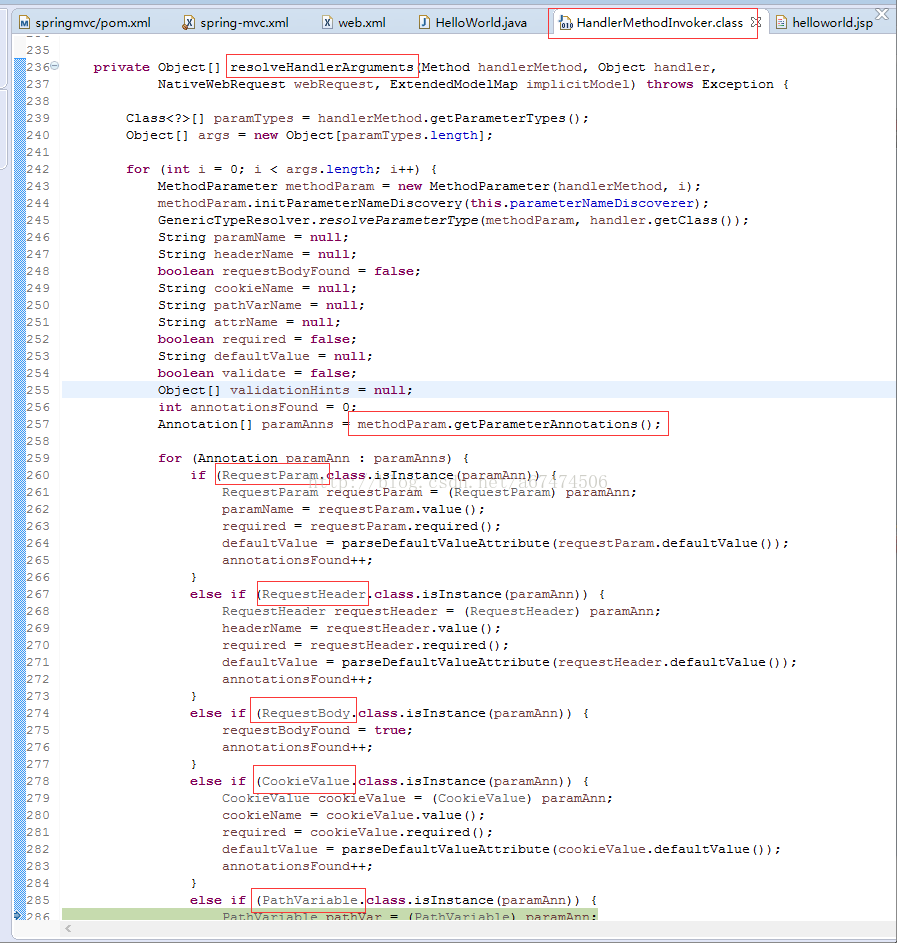Image resolution: width=897 pixels, height=943 pixels.
Task: Click the XML file icon on web.xml tab
Action: [327, 23]
